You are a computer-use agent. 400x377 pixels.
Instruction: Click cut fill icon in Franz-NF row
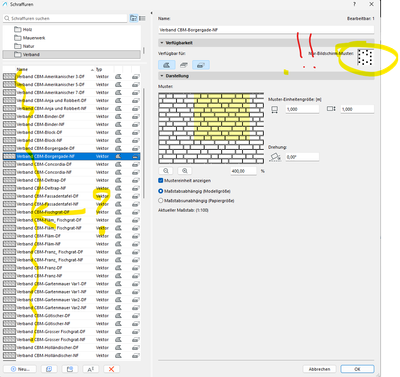tap(135, 276)
